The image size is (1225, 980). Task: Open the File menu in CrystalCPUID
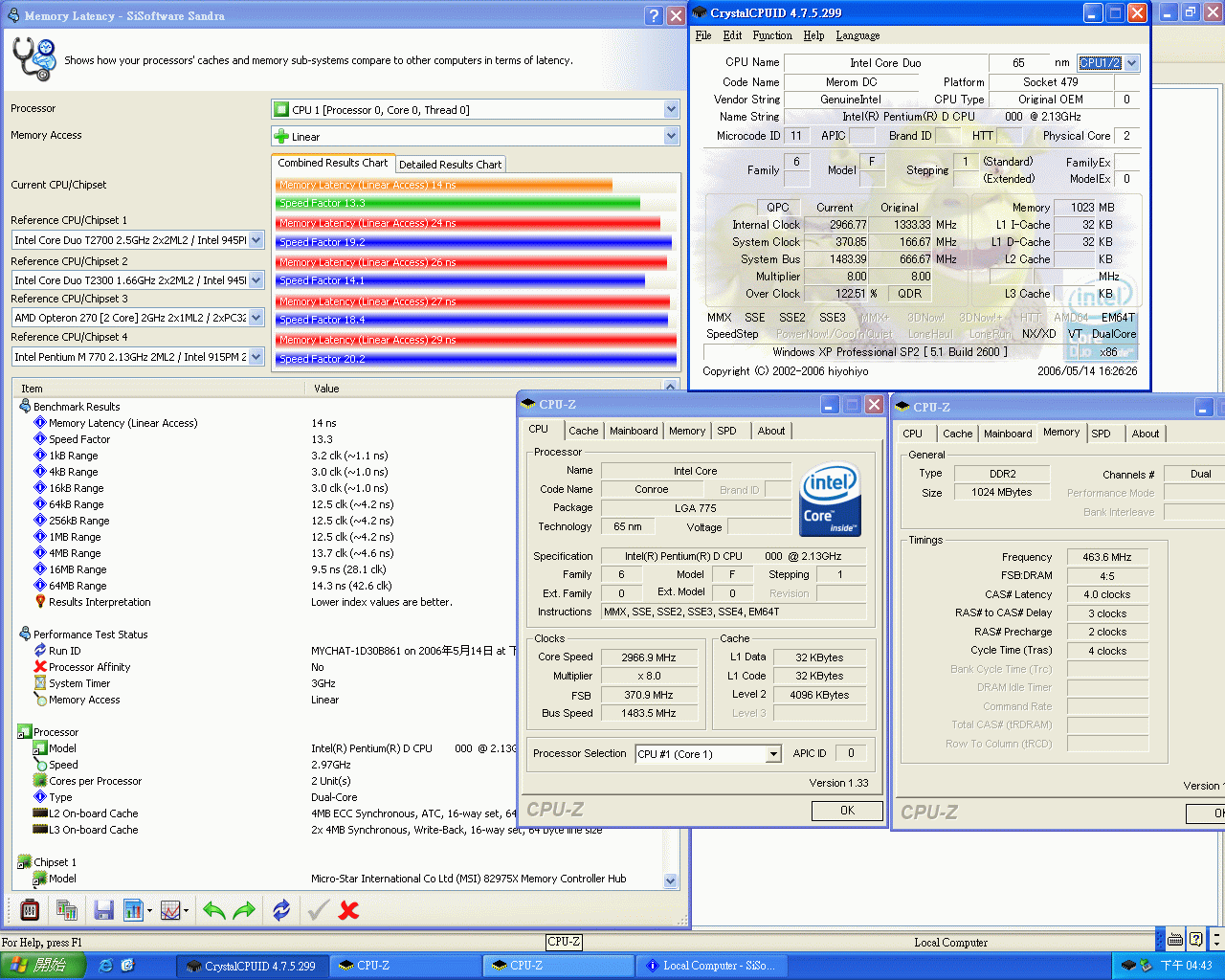tap(703, 35)
